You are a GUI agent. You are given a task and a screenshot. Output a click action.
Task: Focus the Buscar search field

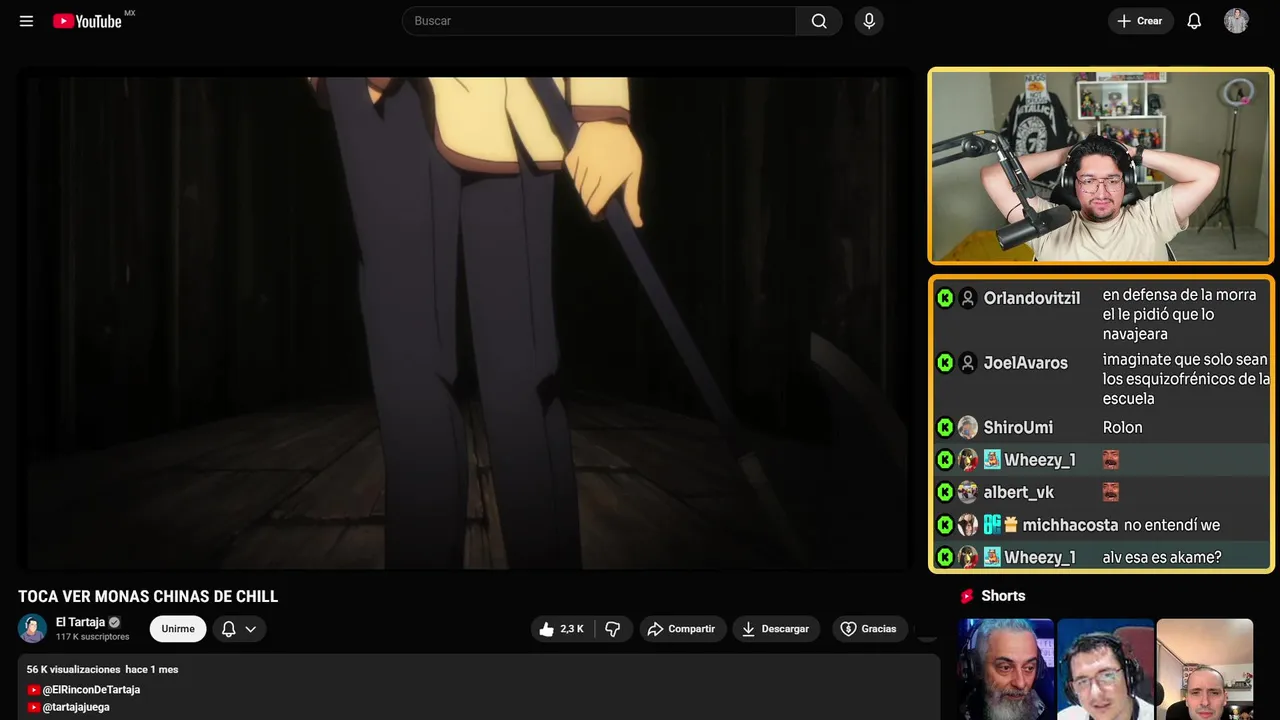tap(599, 21)
